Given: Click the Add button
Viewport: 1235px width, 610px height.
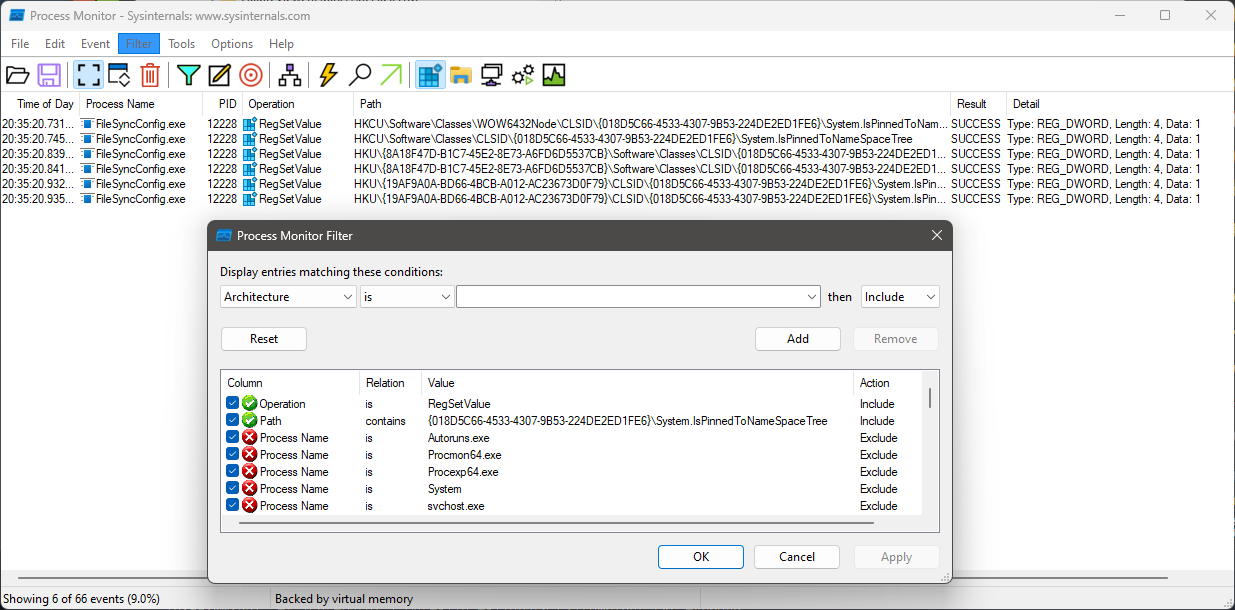Looking at the screenshot, I should coord(798,339).
